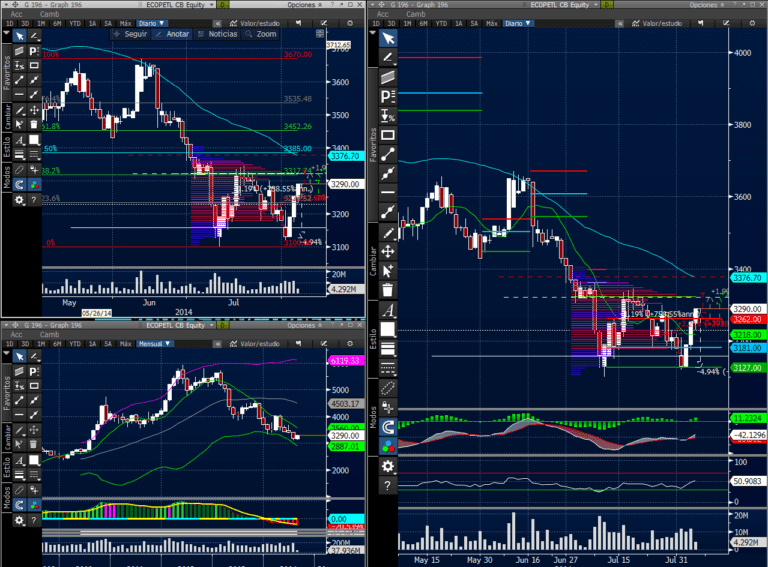The image size is (768, 567).
Task: Click the Noticias button in top-left chart
Action: coord(219,34)
